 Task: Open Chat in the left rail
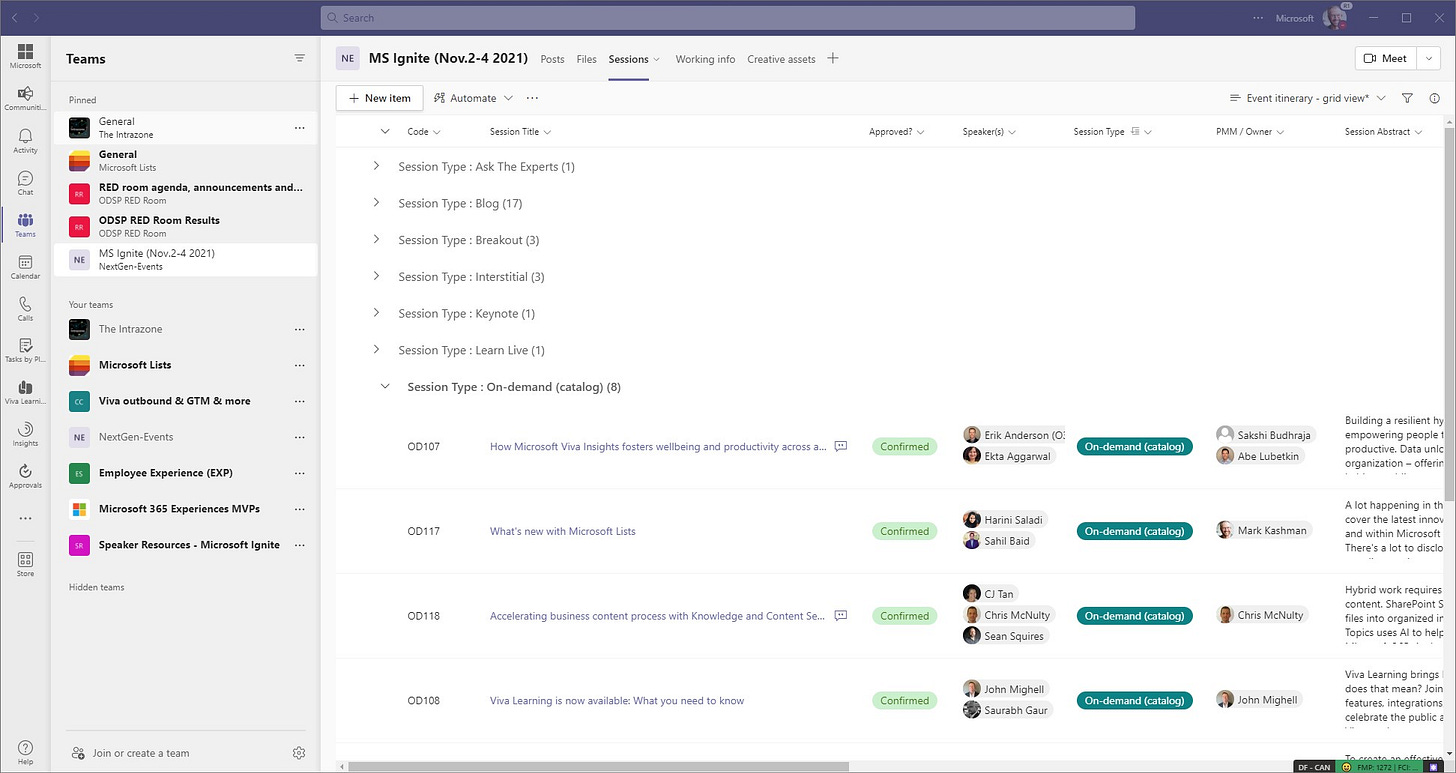point(25,183)
